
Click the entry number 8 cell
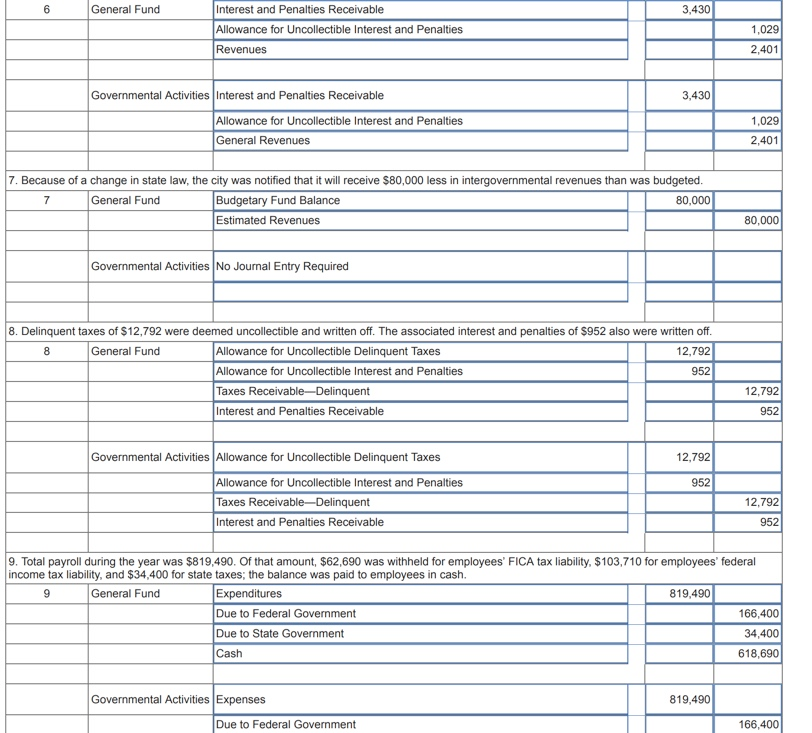coord(47,351)
